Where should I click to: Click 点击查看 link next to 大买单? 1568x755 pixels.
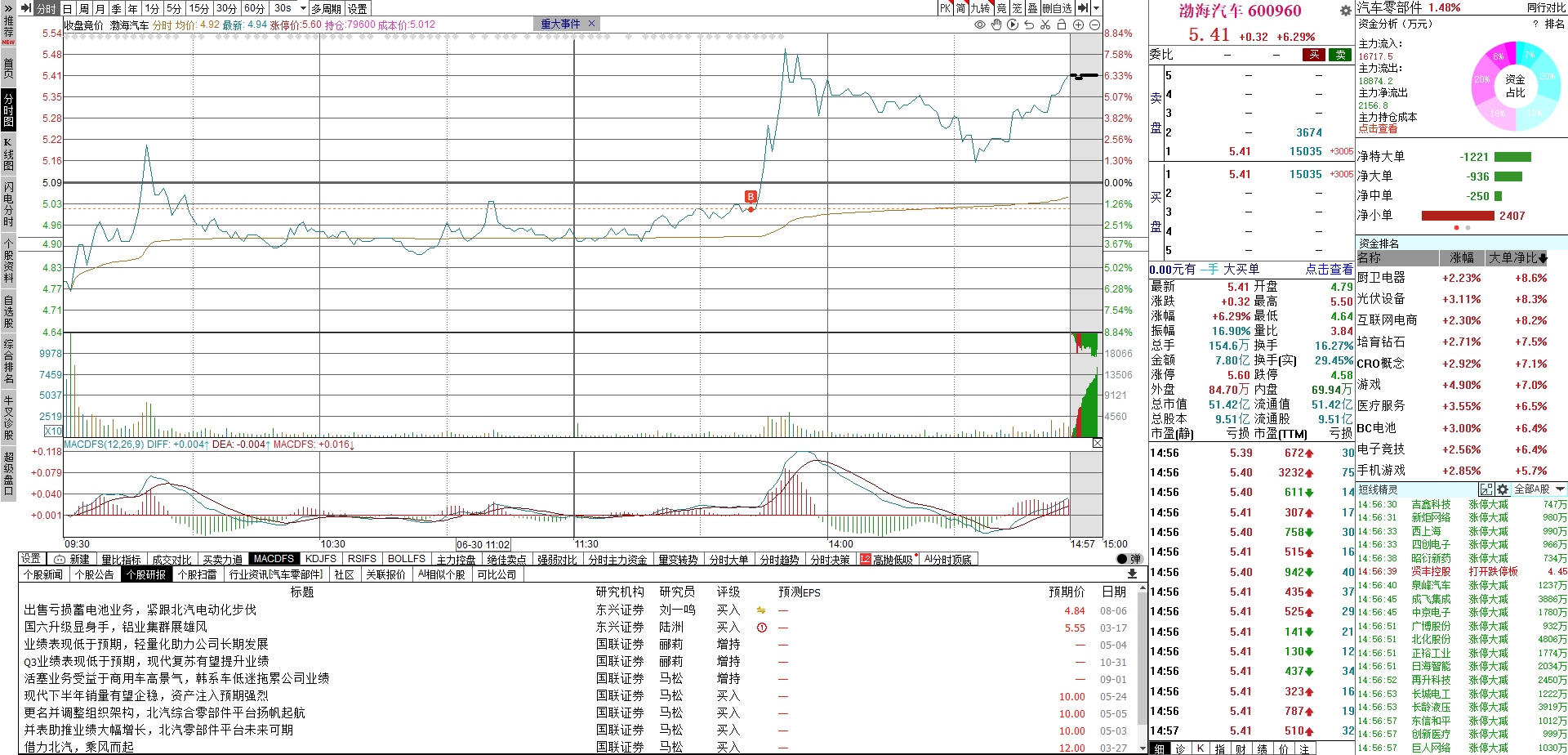(1329, 269)
